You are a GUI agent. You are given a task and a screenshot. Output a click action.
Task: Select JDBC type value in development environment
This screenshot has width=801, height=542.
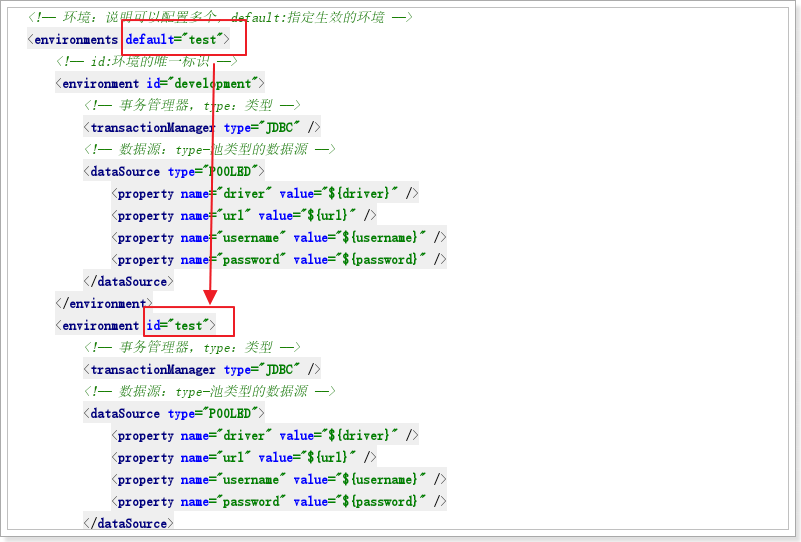pyautogui.click(x=279, y=128)
